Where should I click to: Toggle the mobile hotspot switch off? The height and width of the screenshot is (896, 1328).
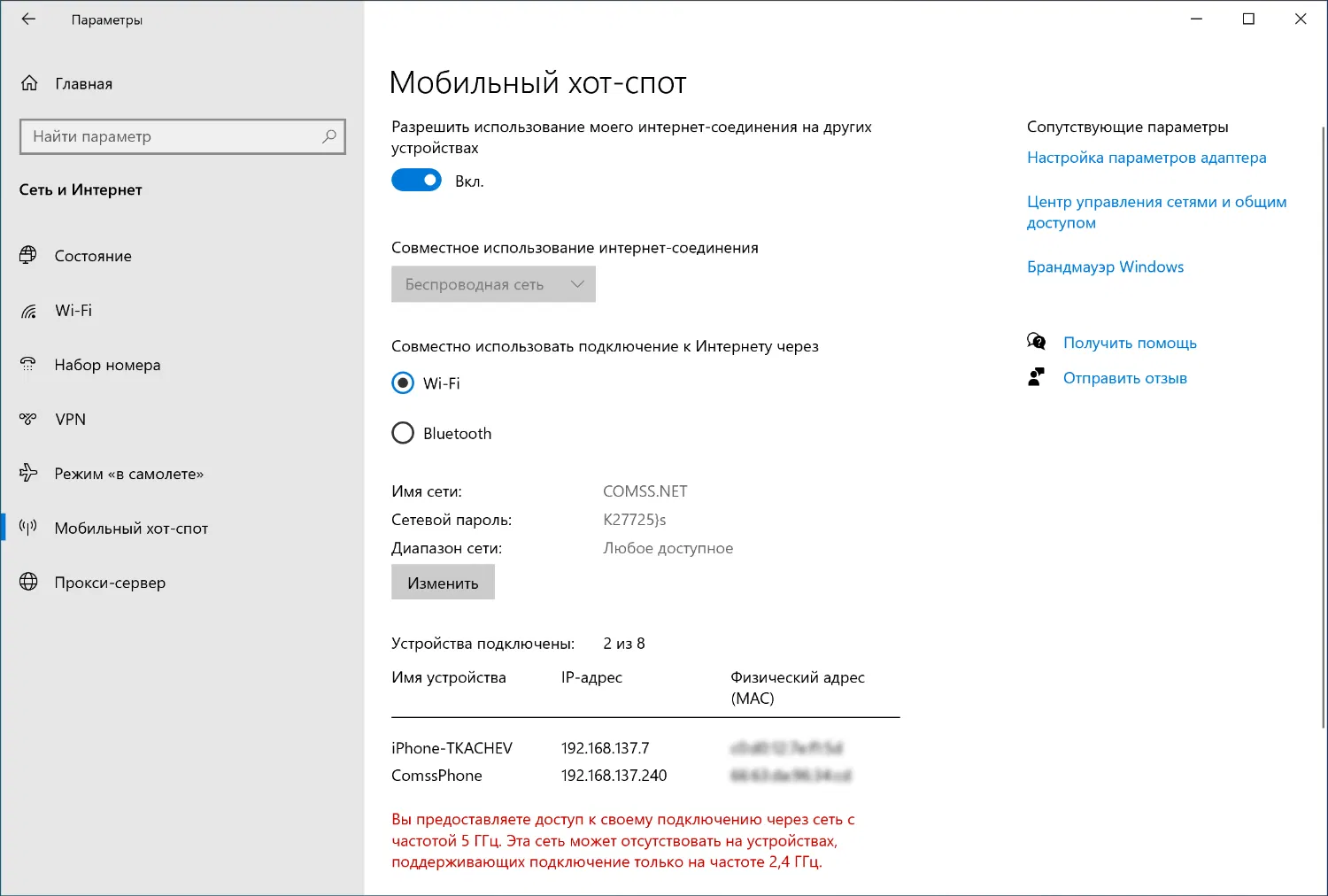click(x=415, y=180)
